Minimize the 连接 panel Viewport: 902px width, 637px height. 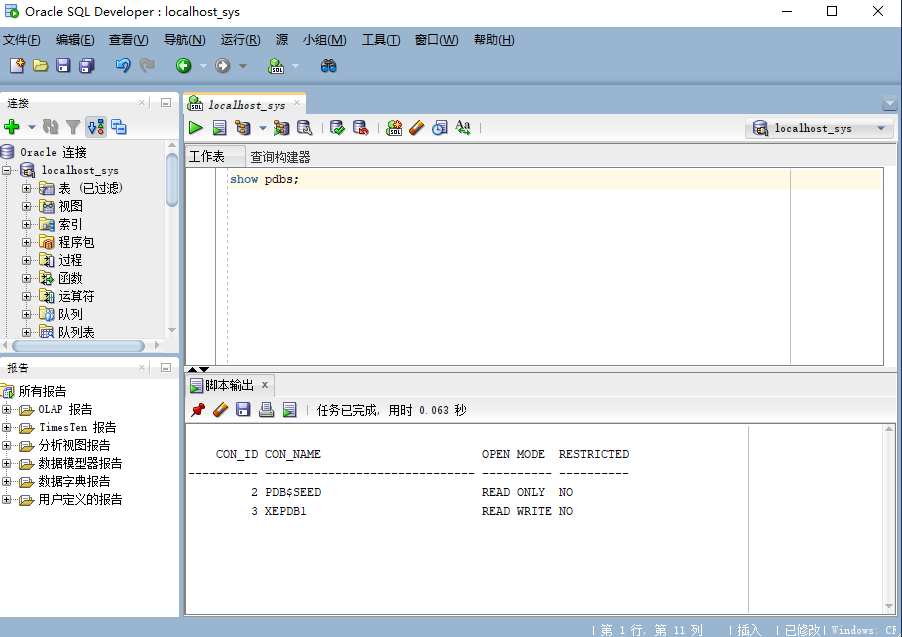tap(166, 103)
